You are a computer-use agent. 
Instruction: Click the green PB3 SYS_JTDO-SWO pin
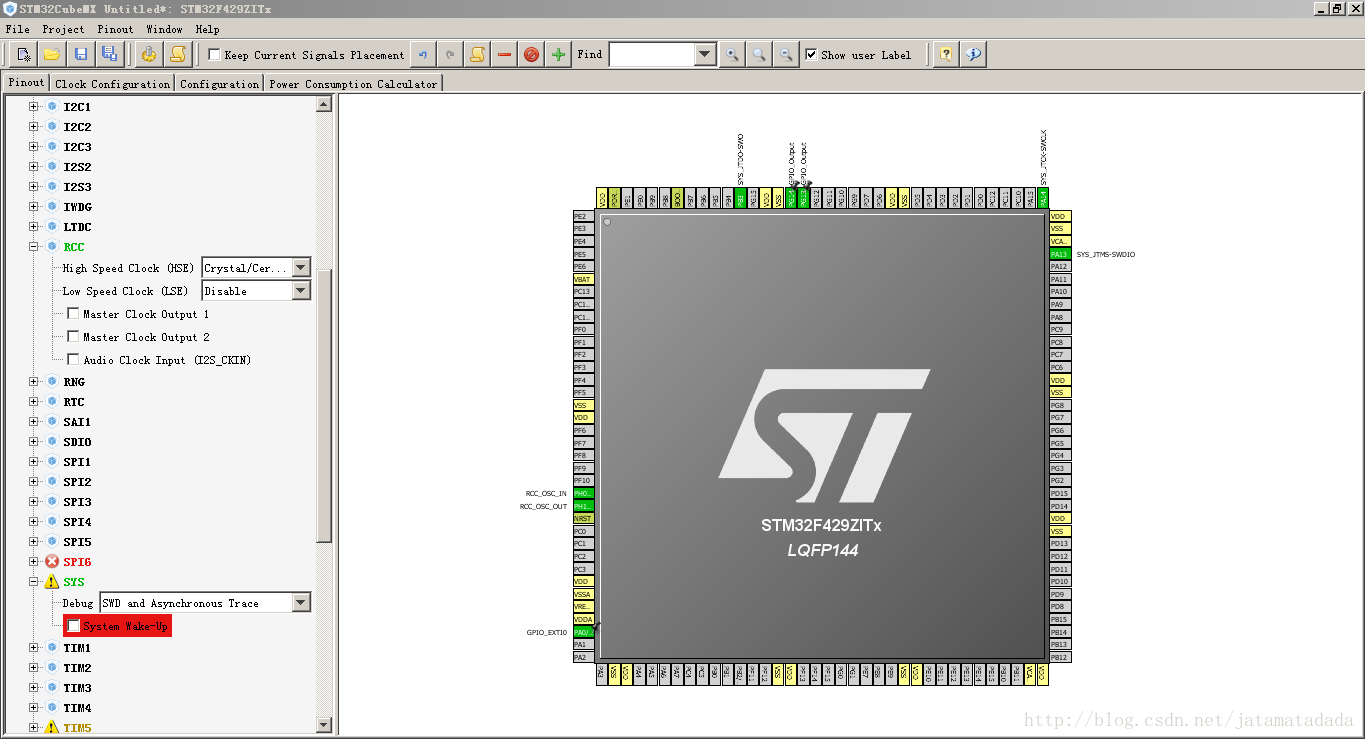click(740, 198)
